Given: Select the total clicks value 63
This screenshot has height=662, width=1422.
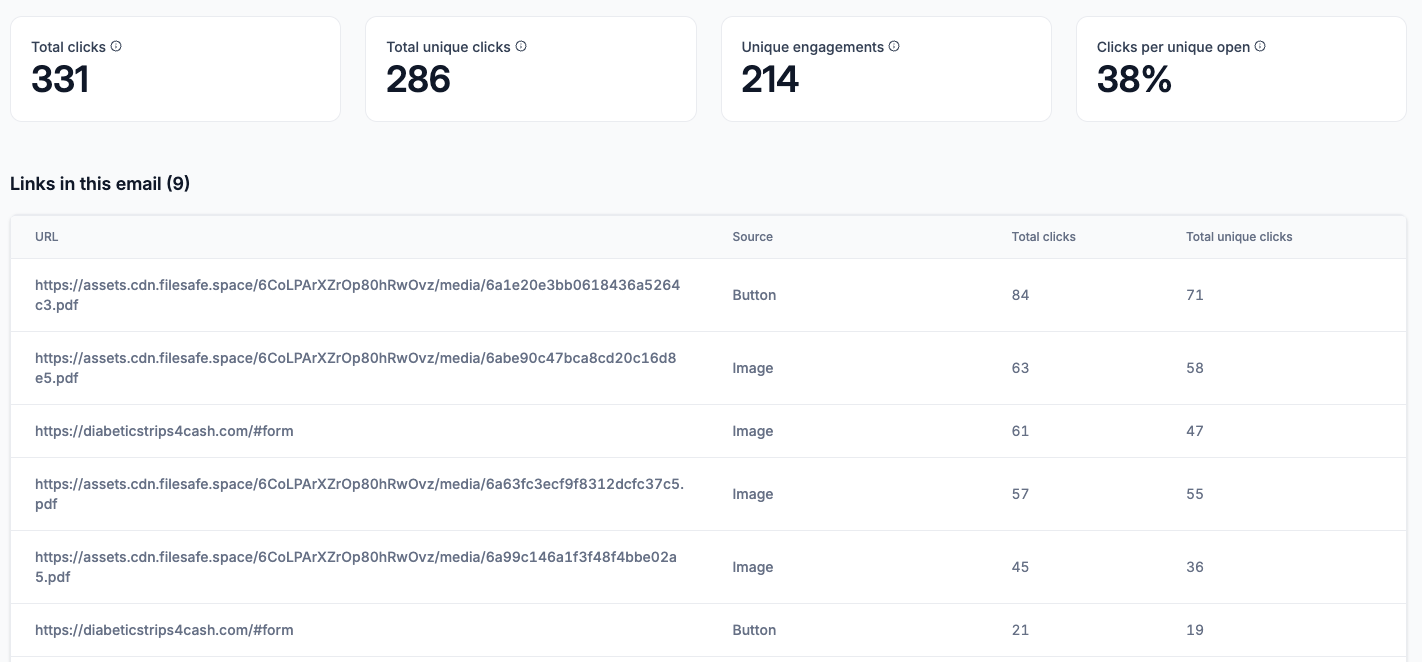Looking at the screenshot, I should tap(1020, 368).
